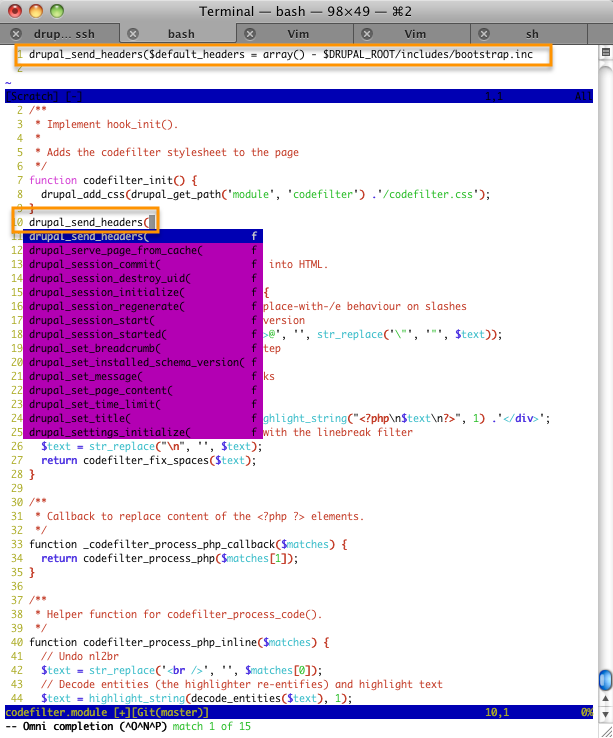This screenshot has height=738, width=613.
Task: Click the yellow minimize window button
Action: [36, 11]
